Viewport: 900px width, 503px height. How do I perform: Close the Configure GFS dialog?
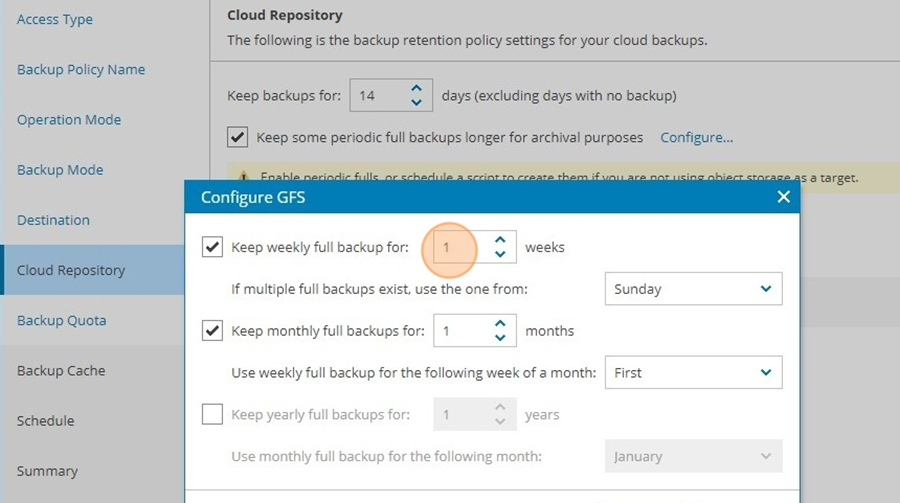coord(783,197)
